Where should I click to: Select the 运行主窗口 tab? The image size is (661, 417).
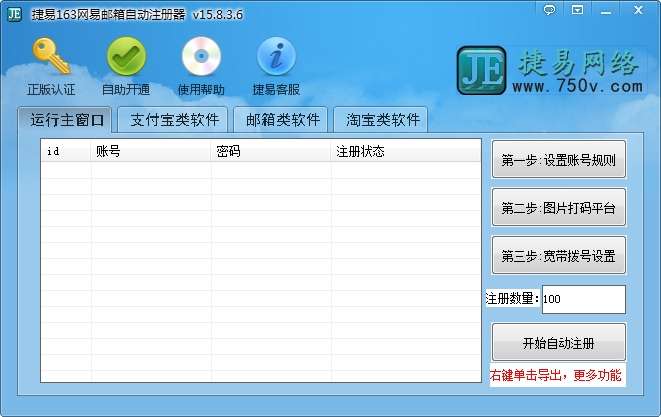[x=67, y=120]
